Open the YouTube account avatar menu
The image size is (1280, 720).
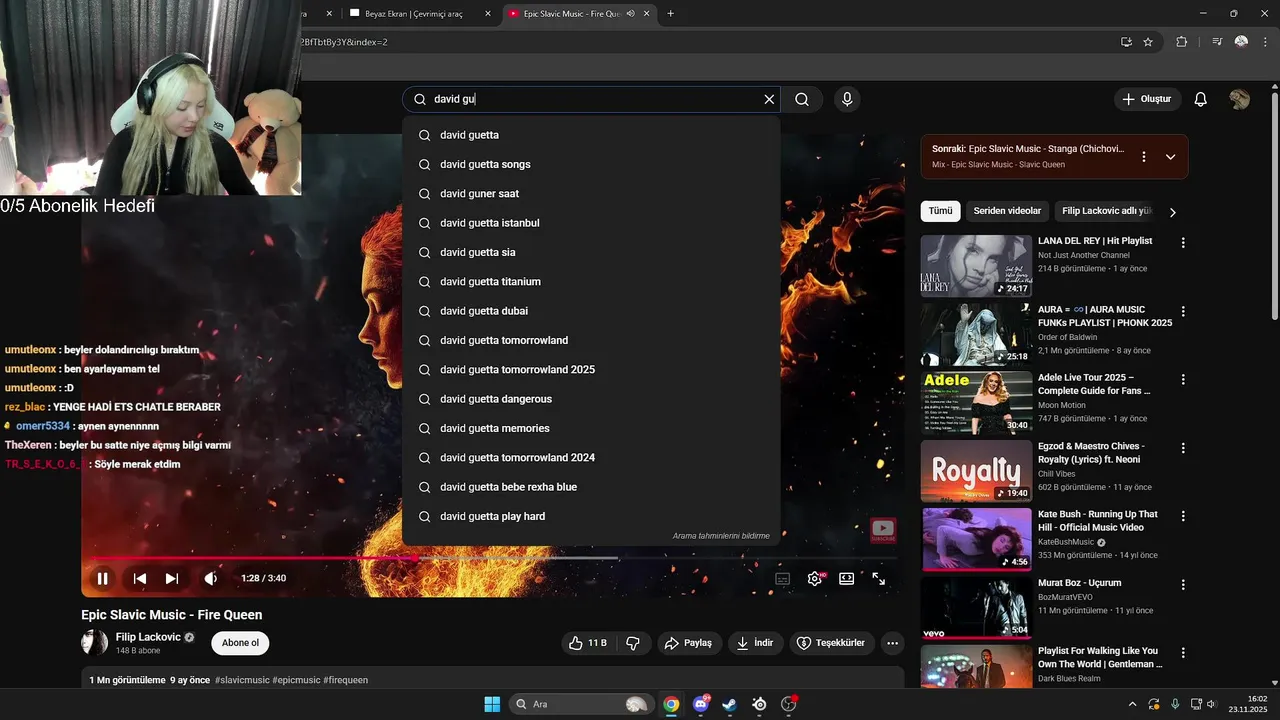[x=1240, y=99]
